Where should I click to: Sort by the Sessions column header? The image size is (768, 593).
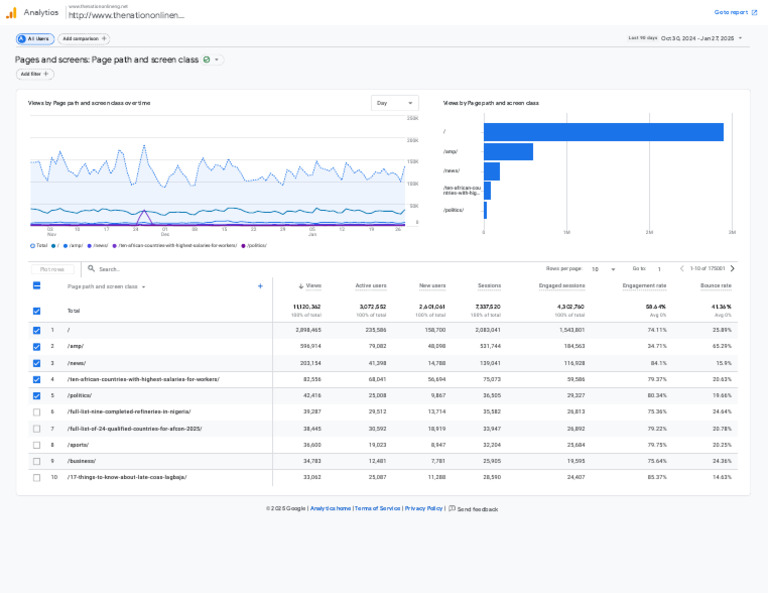489,285
